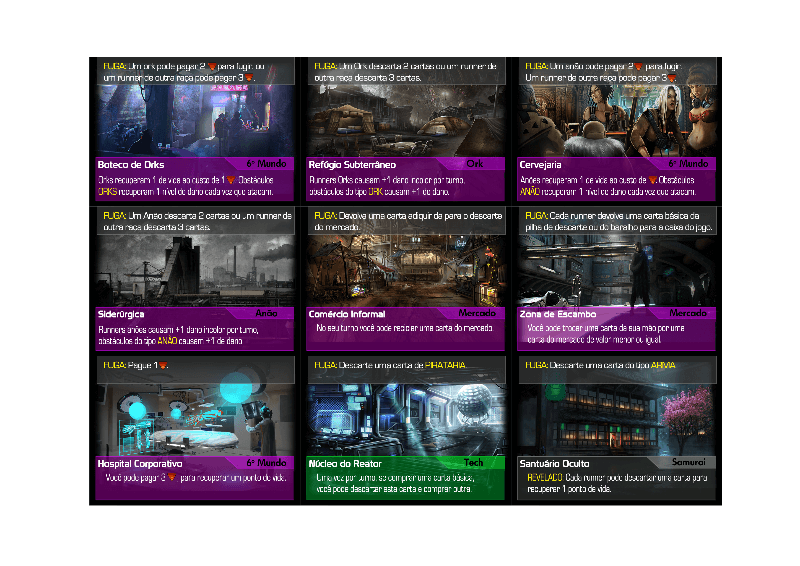Click the red cost icon after 'pagar 3' on Hospital
The height and width of the screenshot is (566, 800).
(172, 478)
